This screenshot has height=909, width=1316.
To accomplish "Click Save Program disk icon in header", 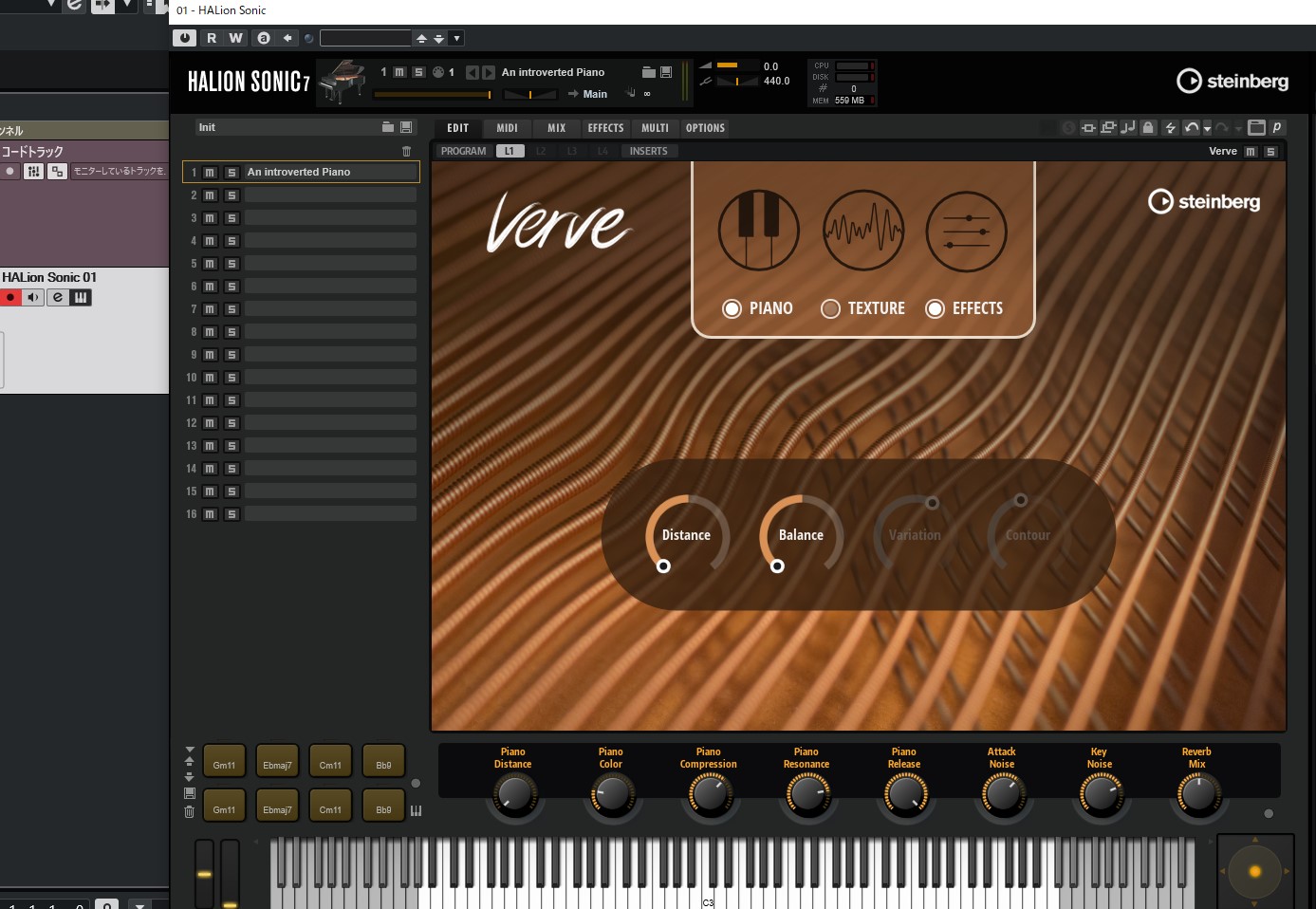I will point(666,72).
